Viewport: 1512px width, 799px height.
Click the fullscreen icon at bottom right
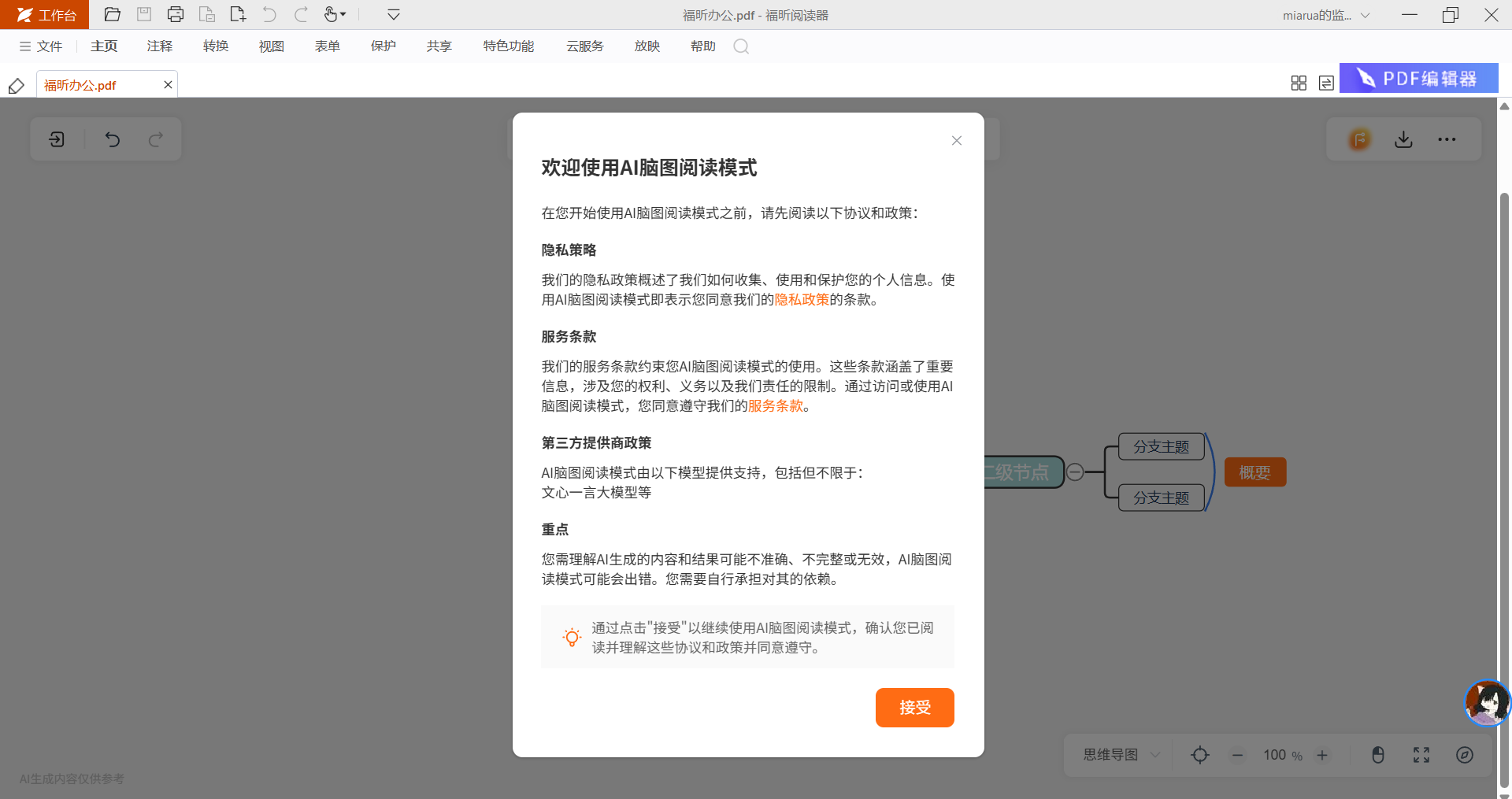1421,755
